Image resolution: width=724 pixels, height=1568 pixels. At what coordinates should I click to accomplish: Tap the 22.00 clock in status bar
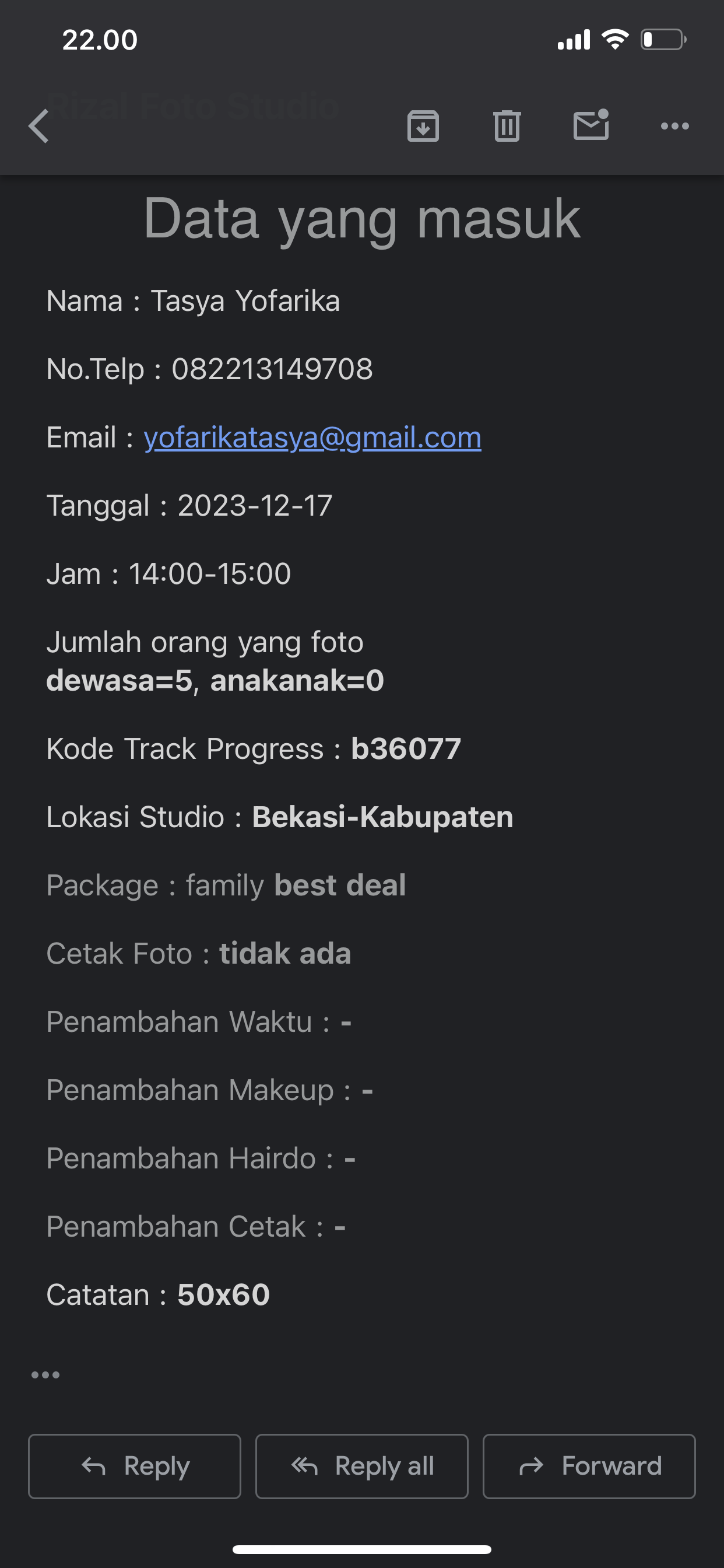100,40
